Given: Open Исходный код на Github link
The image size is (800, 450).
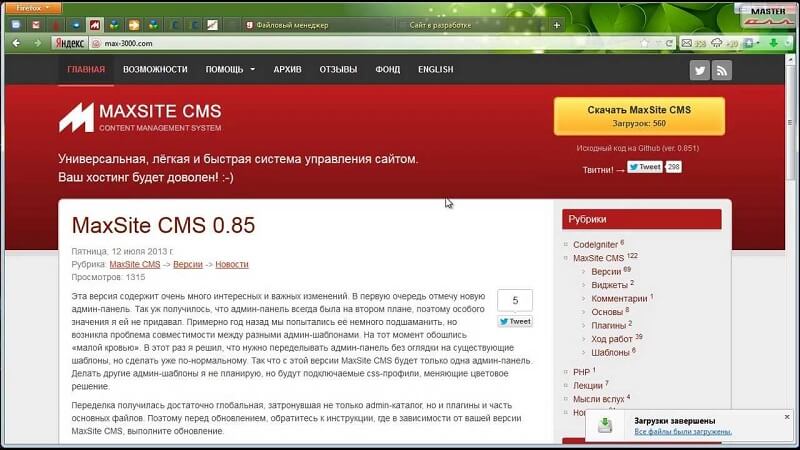Looking at the screenshot, I should point(637,148).
